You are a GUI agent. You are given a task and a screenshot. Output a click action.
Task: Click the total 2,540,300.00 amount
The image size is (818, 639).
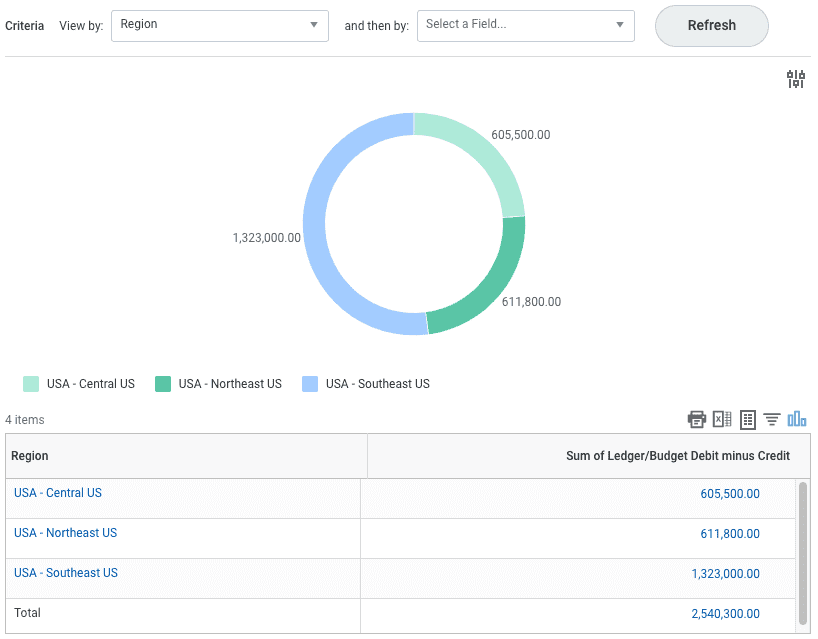point(725,614)
